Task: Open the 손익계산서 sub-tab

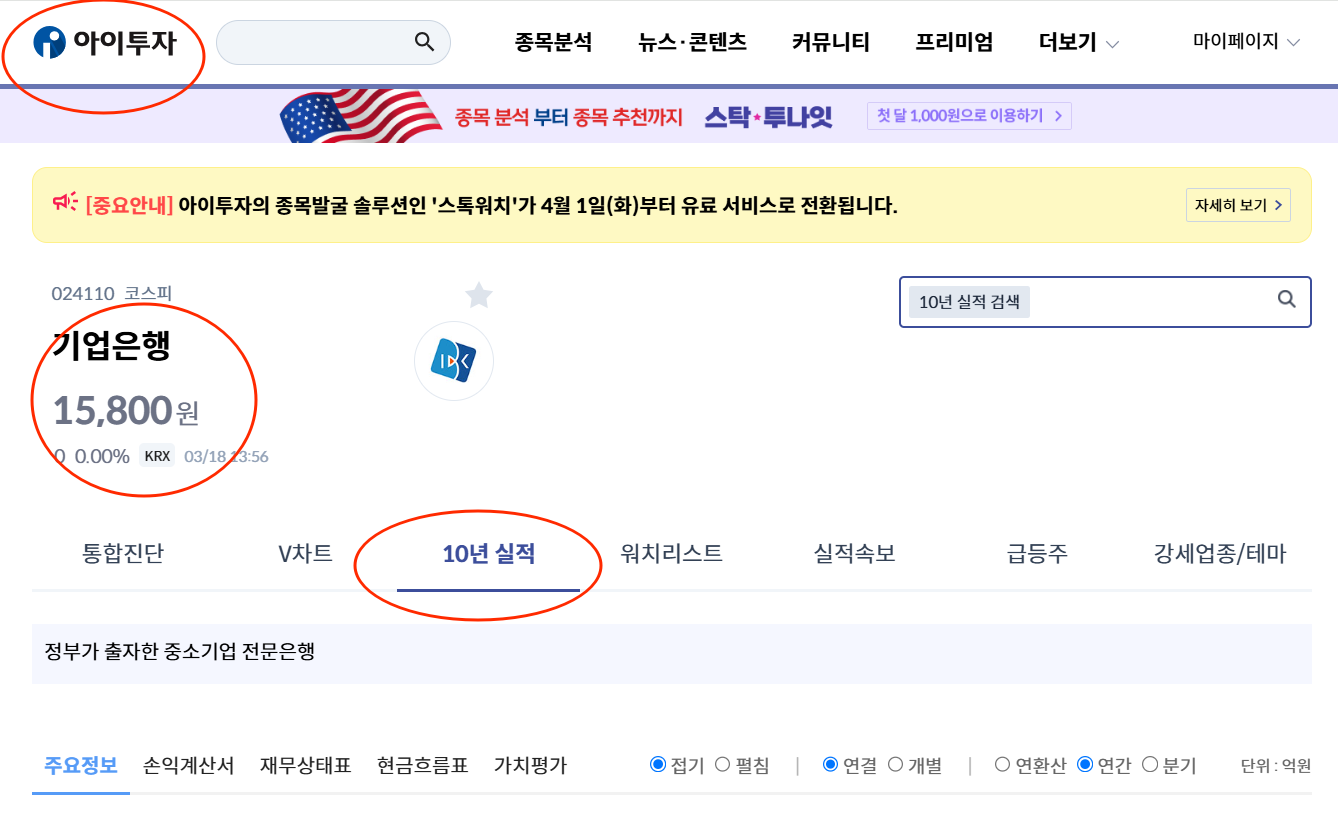Action: (x=188, y=766)
